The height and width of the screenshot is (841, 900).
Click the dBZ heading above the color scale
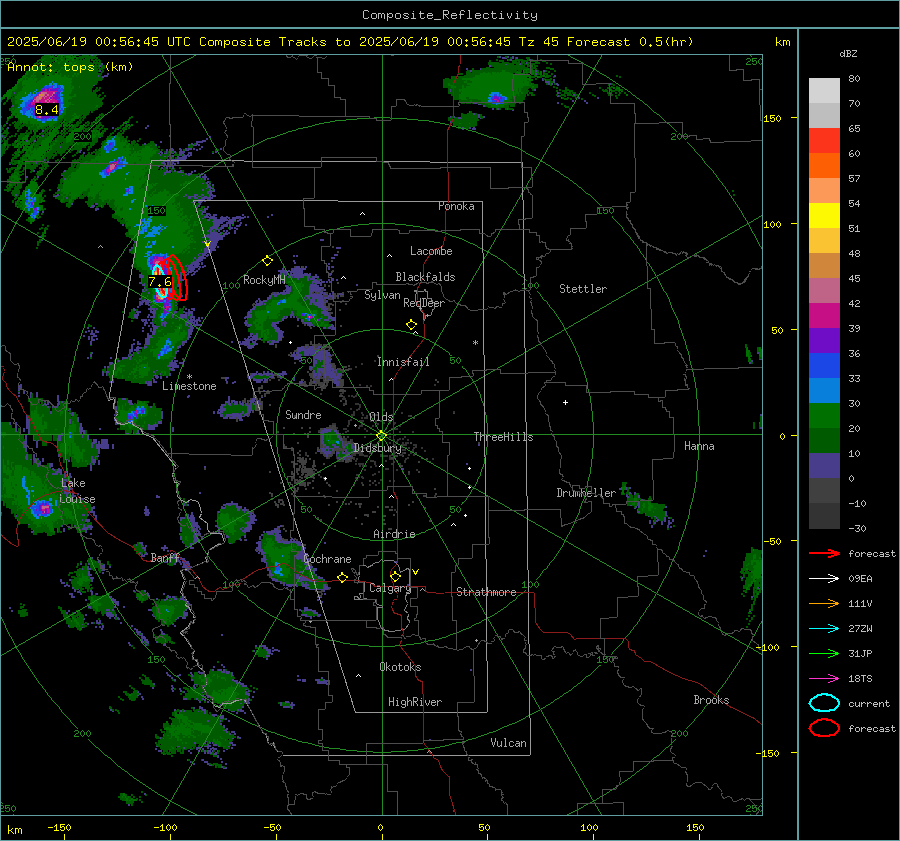pos(848,53)
